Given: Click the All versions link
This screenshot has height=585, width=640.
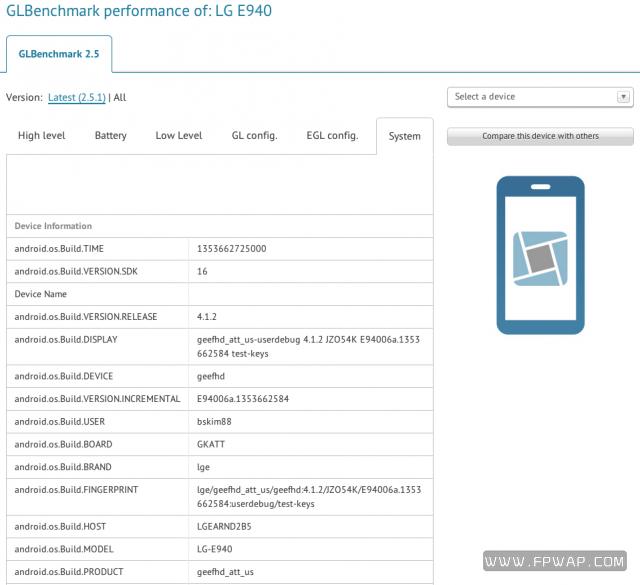Looking at the screenshot, I should point(120,98).
